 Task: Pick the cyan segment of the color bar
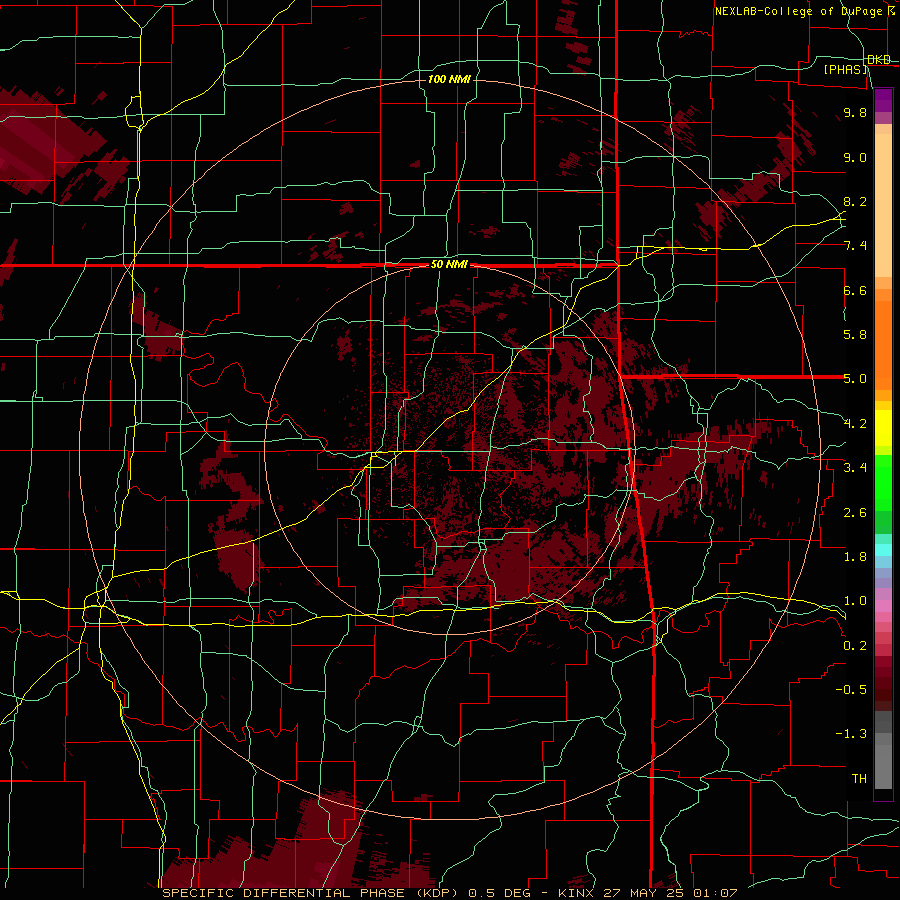click(883, 550)
